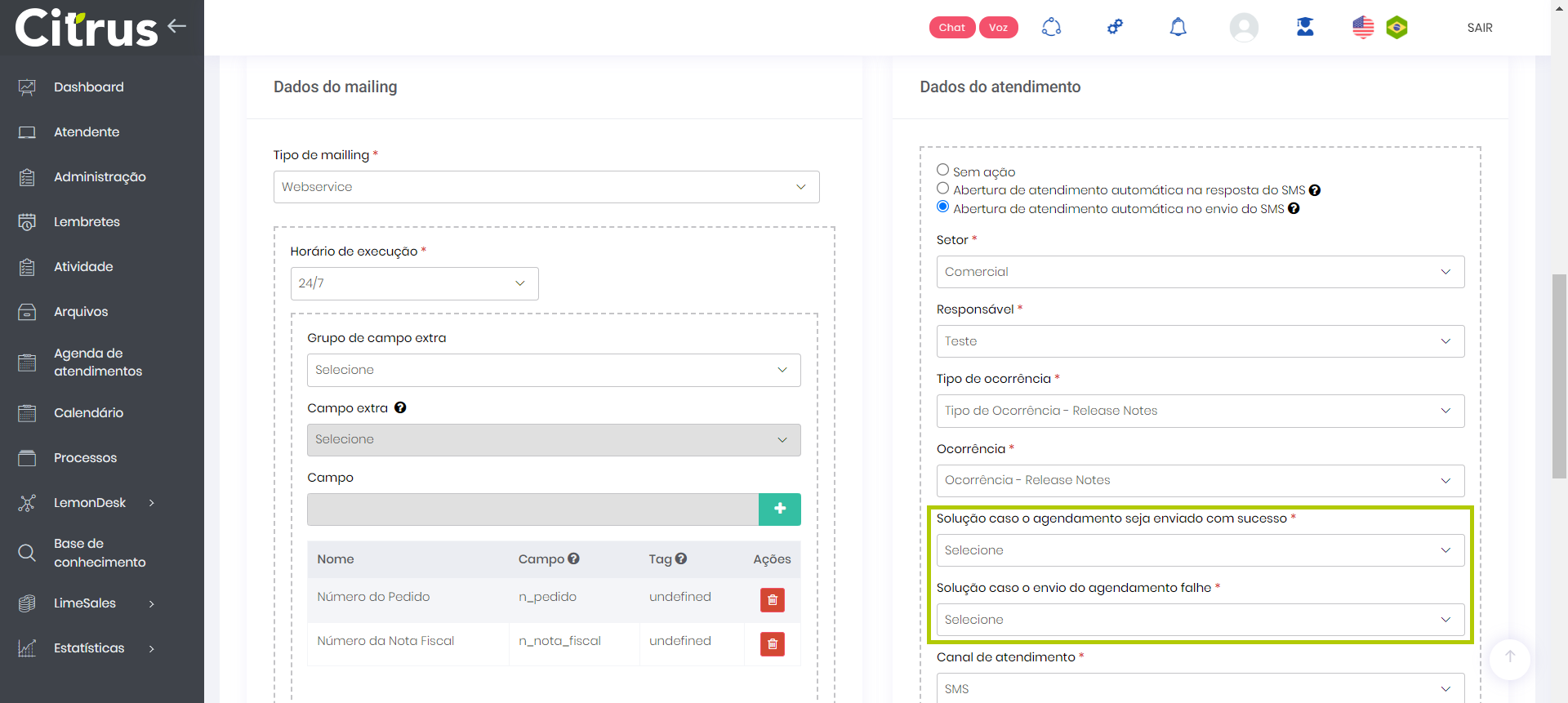
Task: Click the Campo extra help icon
Action: [400, 408]
